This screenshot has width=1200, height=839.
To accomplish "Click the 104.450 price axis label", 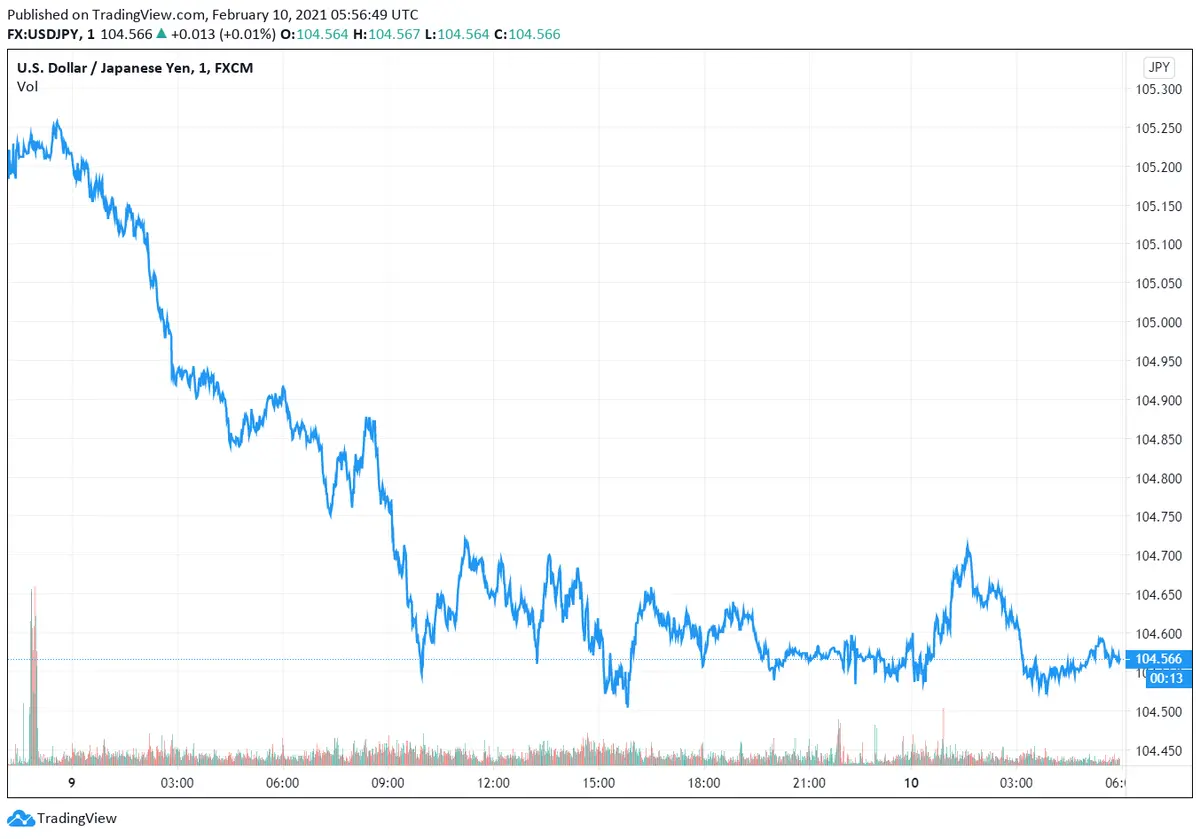I will coord(1158,750).
